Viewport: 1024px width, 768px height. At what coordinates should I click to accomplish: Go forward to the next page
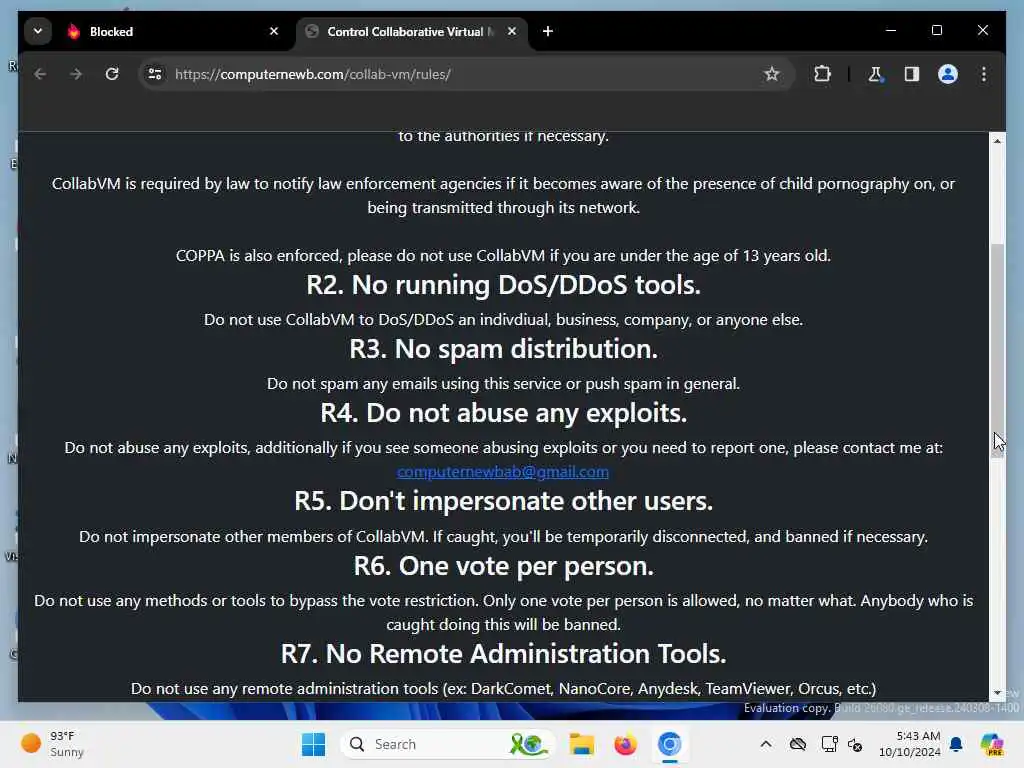(76, 74)
